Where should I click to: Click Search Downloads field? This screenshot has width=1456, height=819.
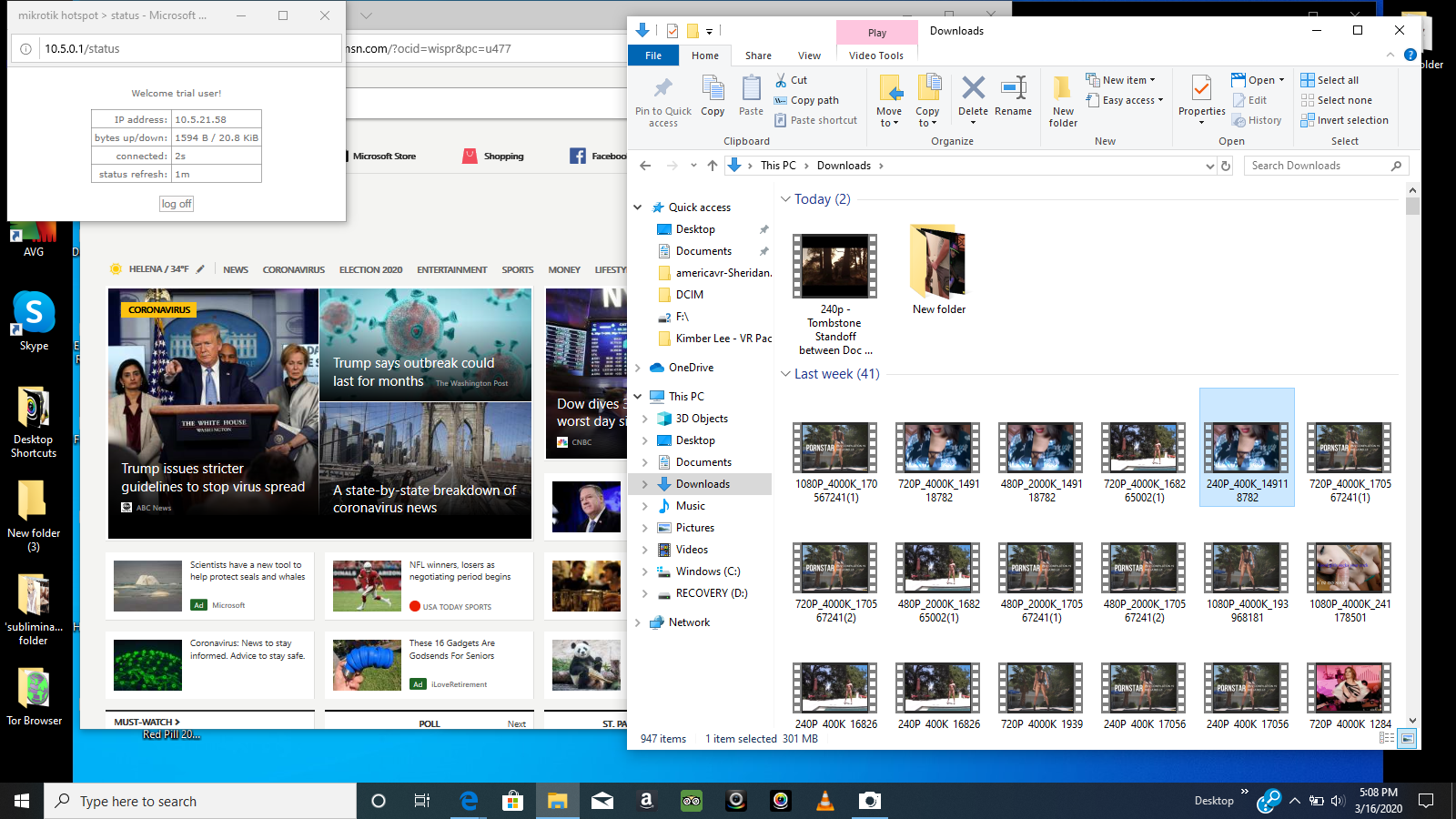coord(1326,166)
